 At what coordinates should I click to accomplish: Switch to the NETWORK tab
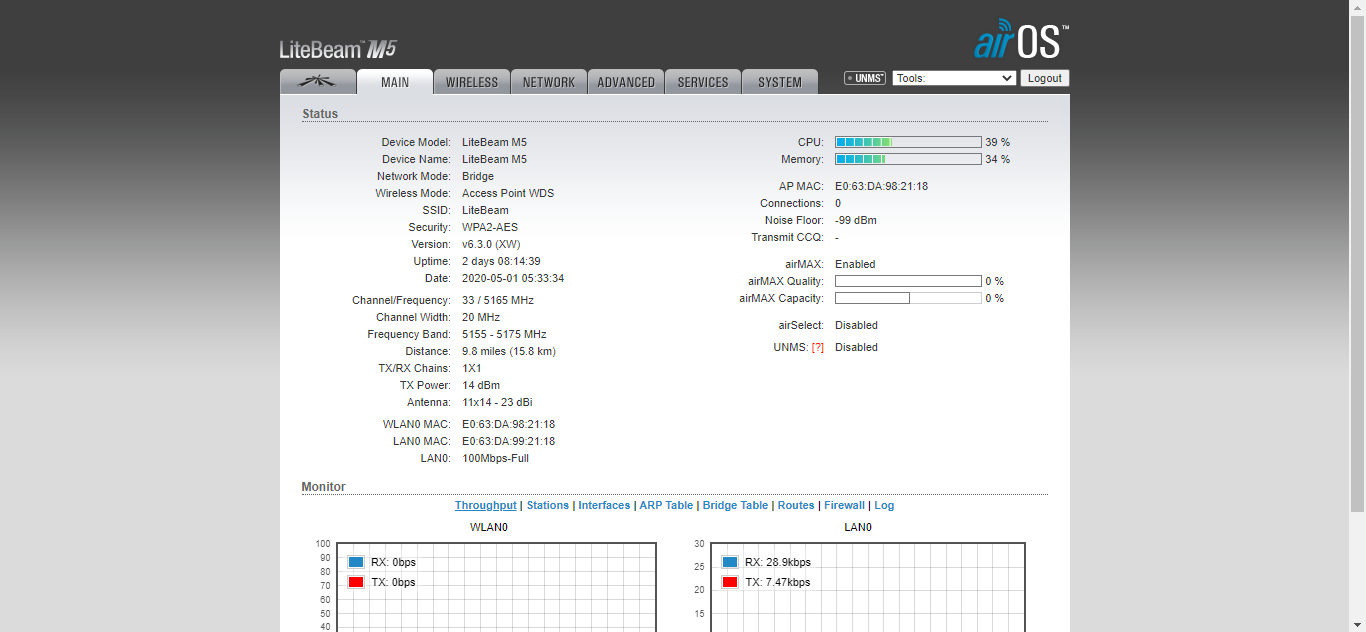click(549, 82)
